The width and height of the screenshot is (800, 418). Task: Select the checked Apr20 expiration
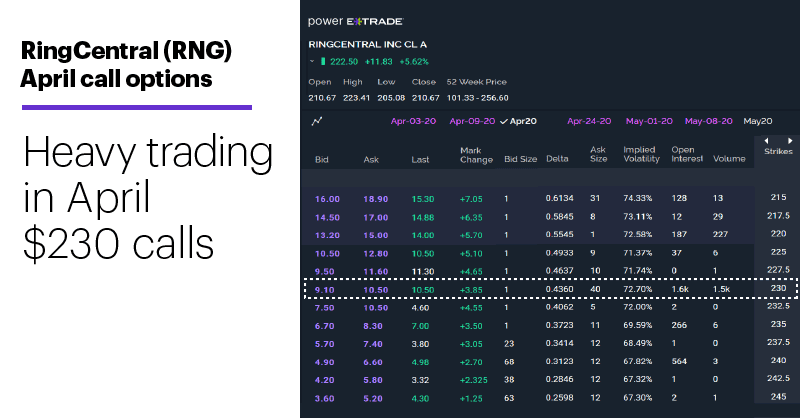(x=518, y=121)
